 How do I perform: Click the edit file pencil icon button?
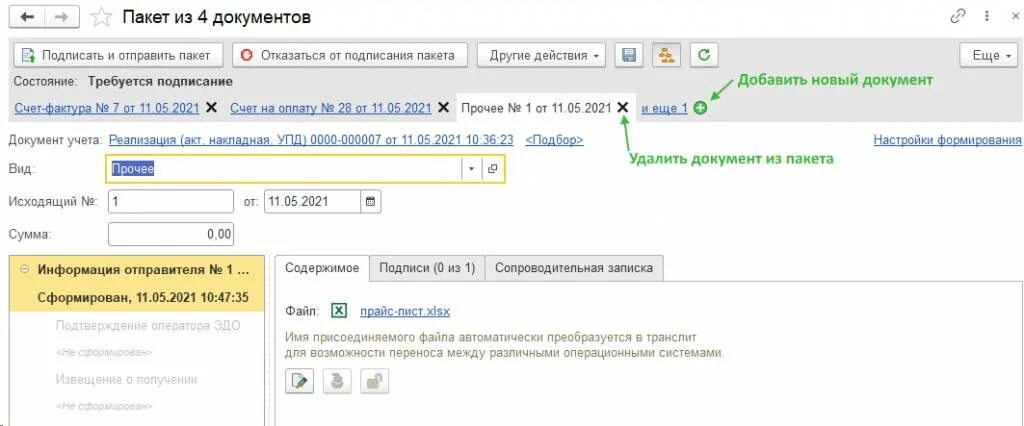300,382
